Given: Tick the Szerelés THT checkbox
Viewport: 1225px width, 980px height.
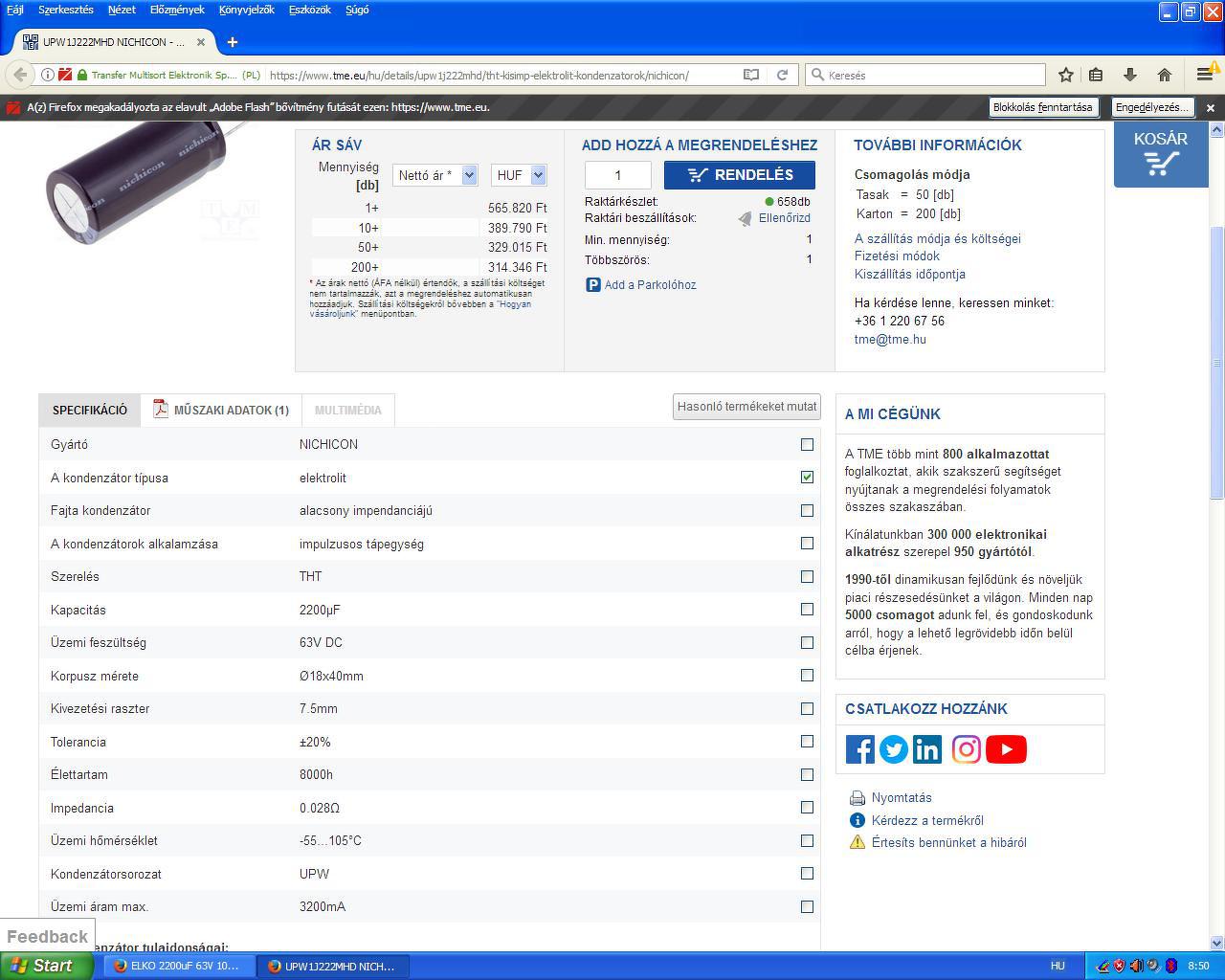Looking at the screenshot, I should [x=807, y=577].
